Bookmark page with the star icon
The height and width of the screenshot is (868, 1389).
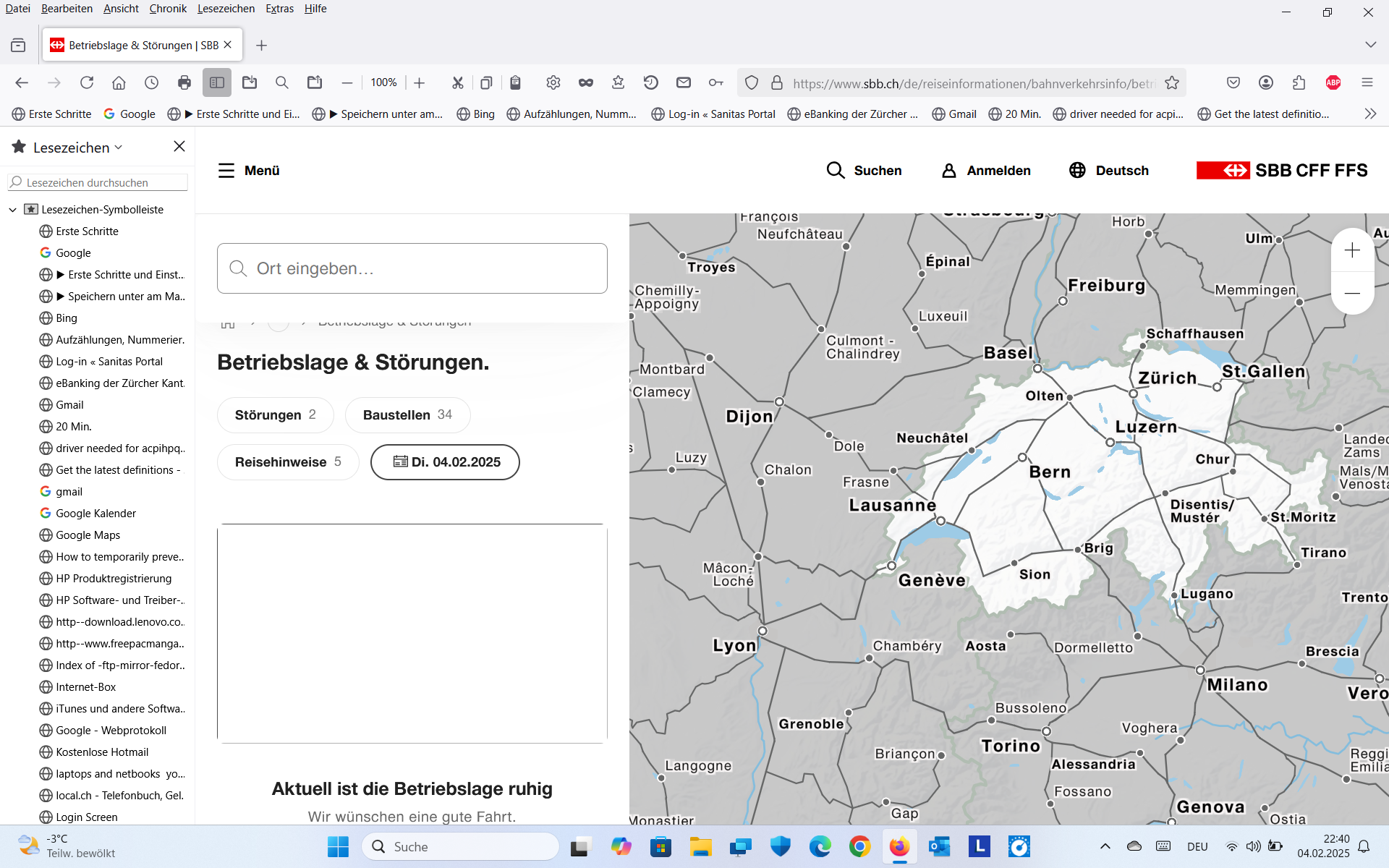(x=1172, y=83)
